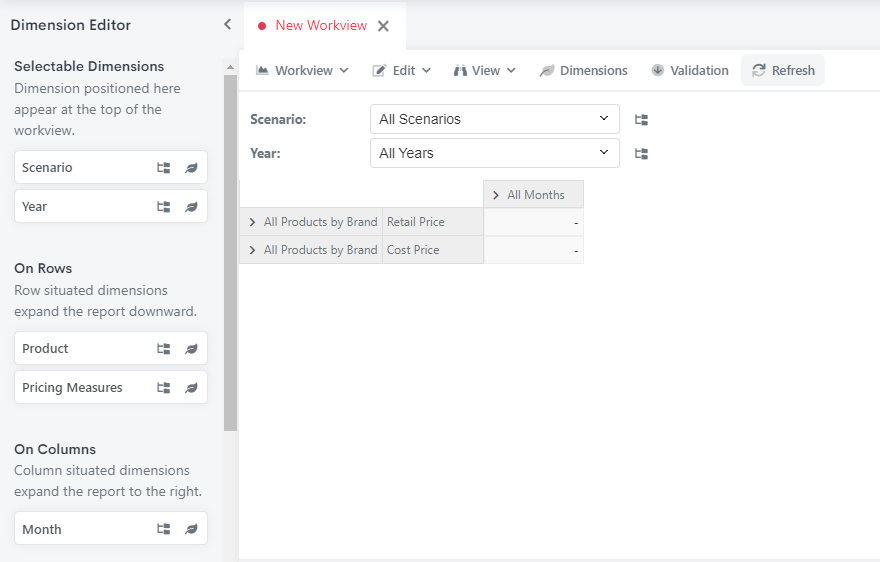Close the New Workview tab
This screenshot has width=880, height=562.
point(383,26)
